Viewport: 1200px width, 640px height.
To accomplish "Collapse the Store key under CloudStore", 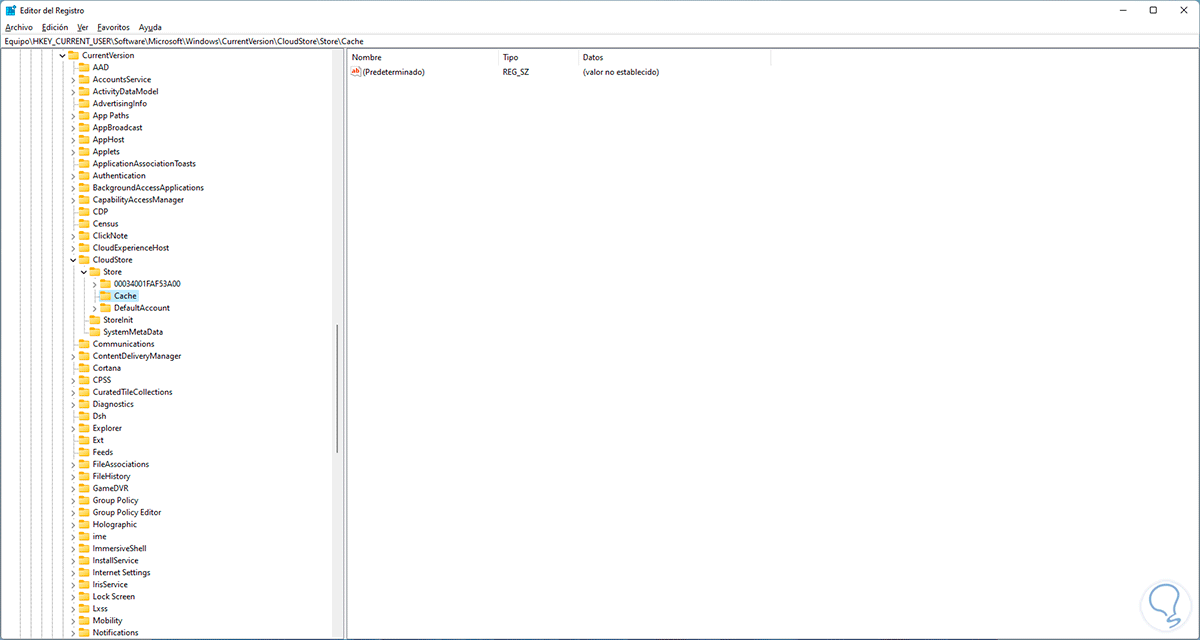I will 84,272.
